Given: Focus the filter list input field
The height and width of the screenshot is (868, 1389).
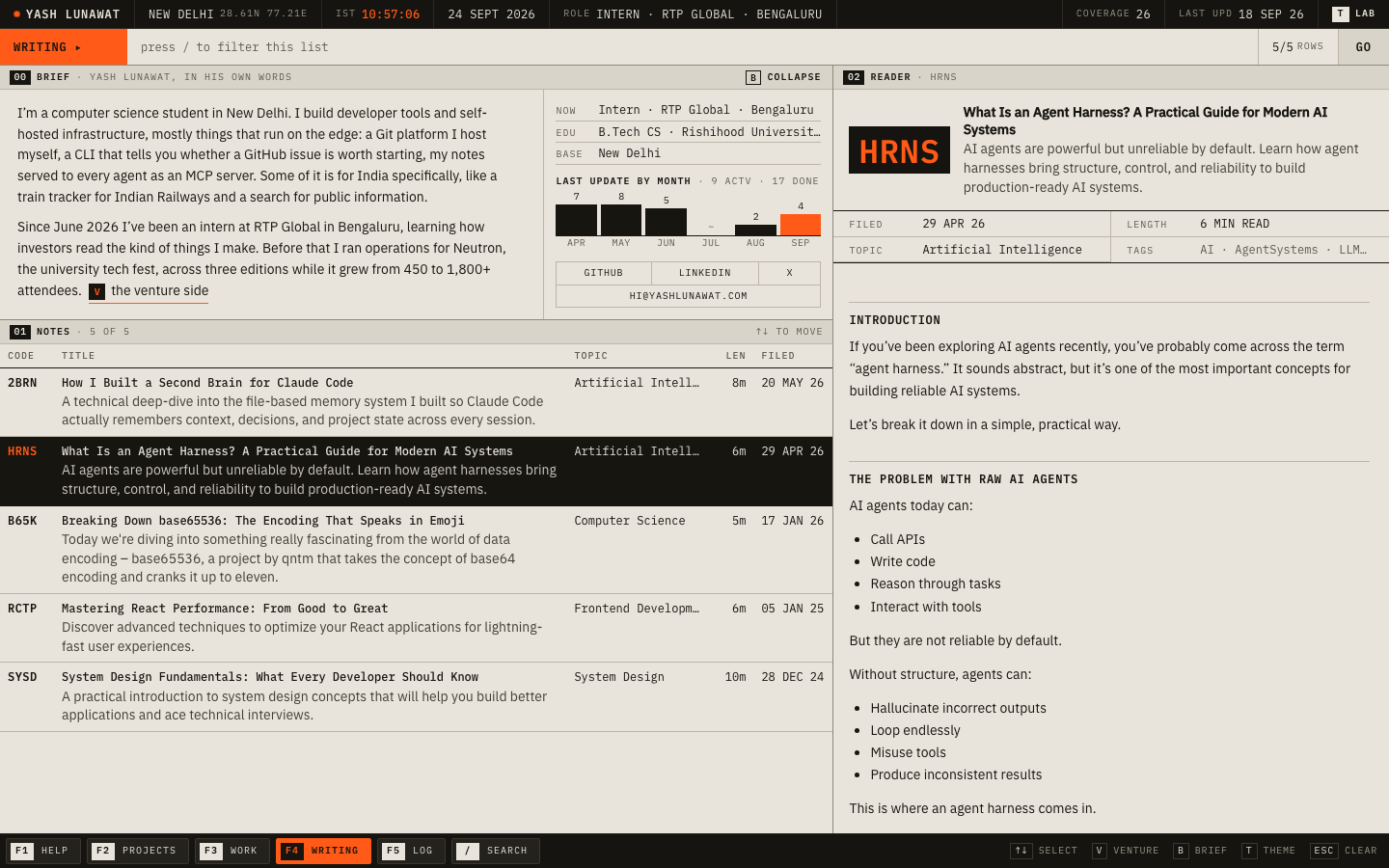Looking at the screenshot, I should pyautogui.click(x=693, y=47).
